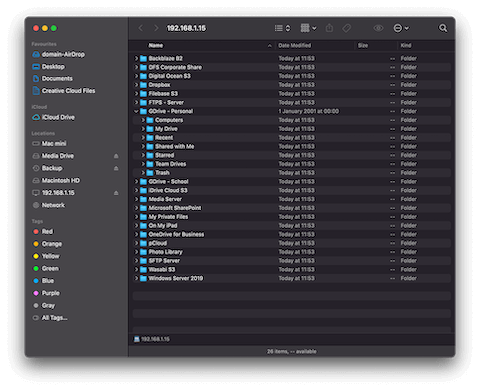
Task: Open the list view switcher
Action: click(282, 28)
